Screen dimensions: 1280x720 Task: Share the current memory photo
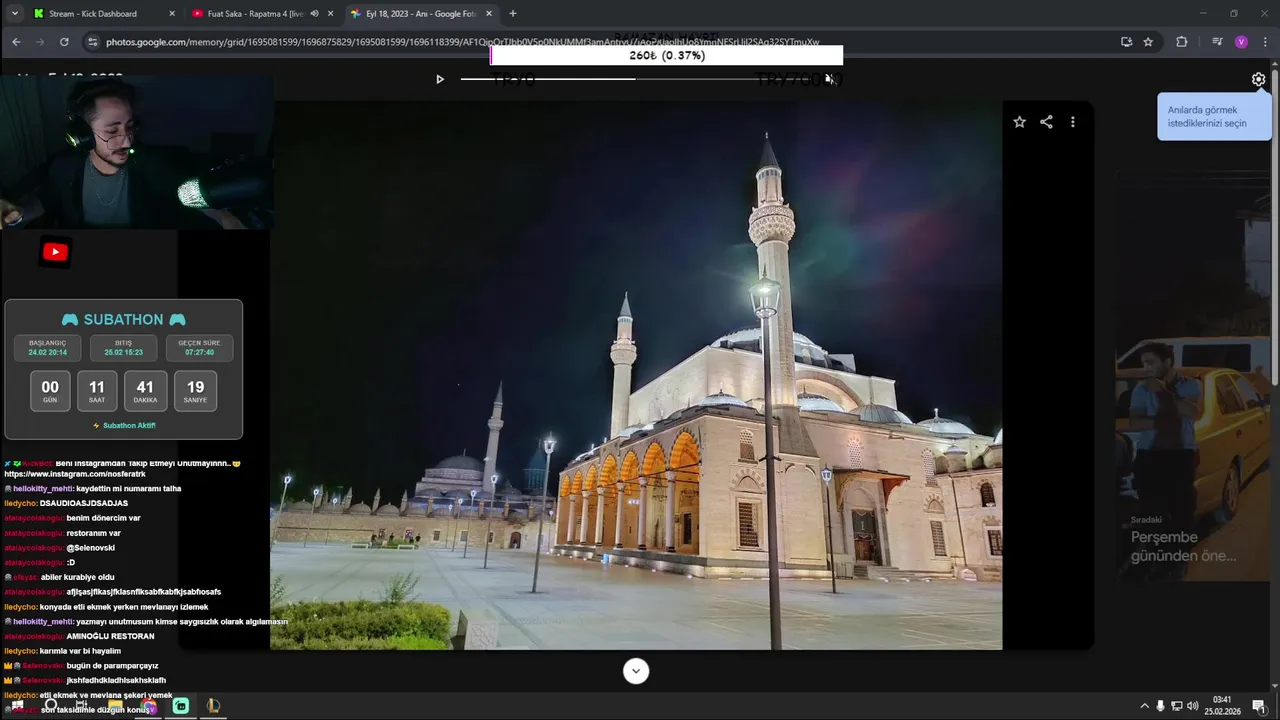click(1046, 122)
